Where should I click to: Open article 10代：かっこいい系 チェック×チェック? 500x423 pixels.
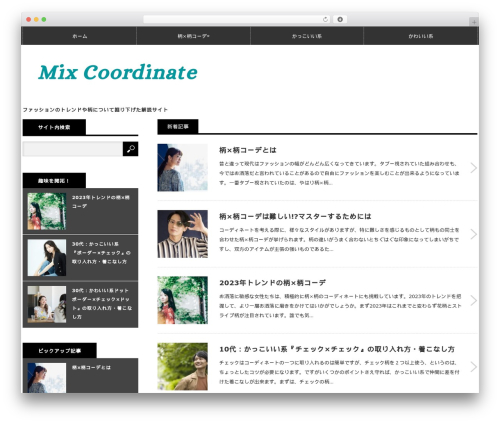pyautogui.click(x=337, y=349)
